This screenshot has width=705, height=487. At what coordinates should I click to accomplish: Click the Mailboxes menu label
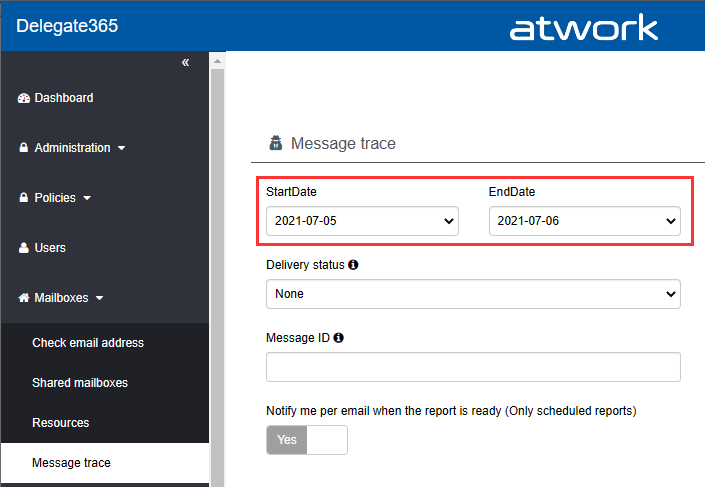pos(61,298)
